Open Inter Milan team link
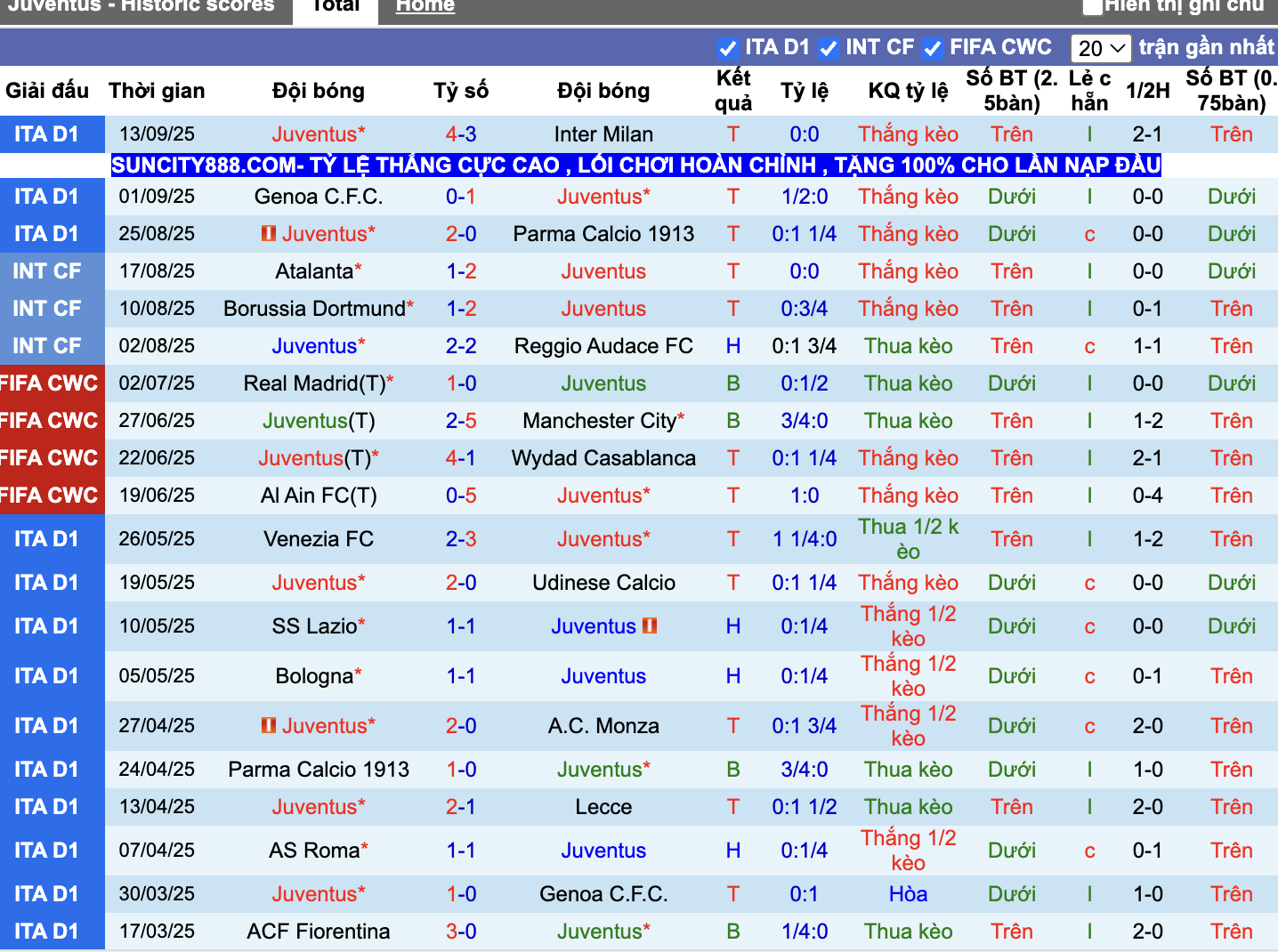The height and width of the screenshot is (952, 1278). [603, 134]
